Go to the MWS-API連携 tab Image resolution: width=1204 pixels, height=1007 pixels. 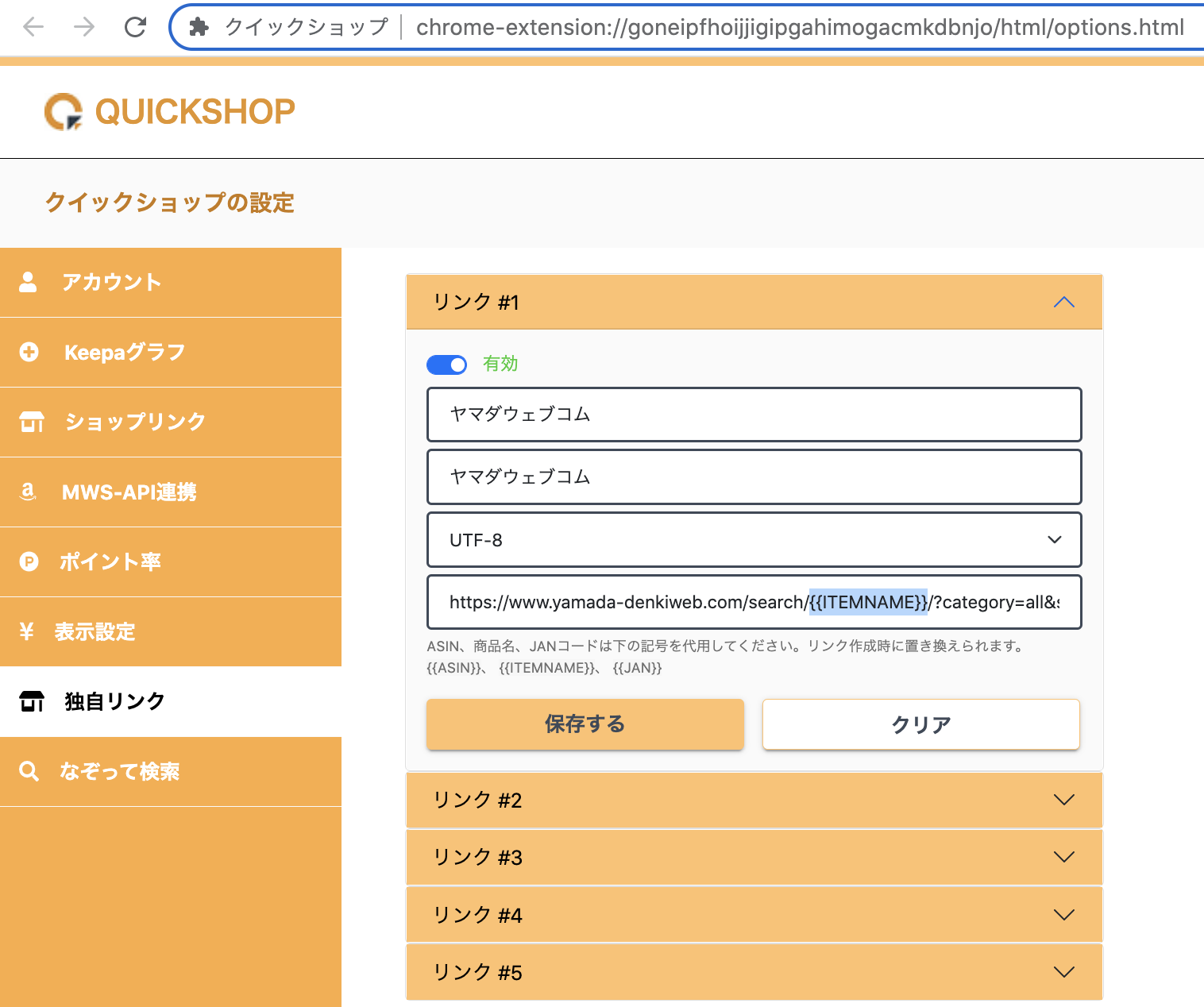coord(171,492)
